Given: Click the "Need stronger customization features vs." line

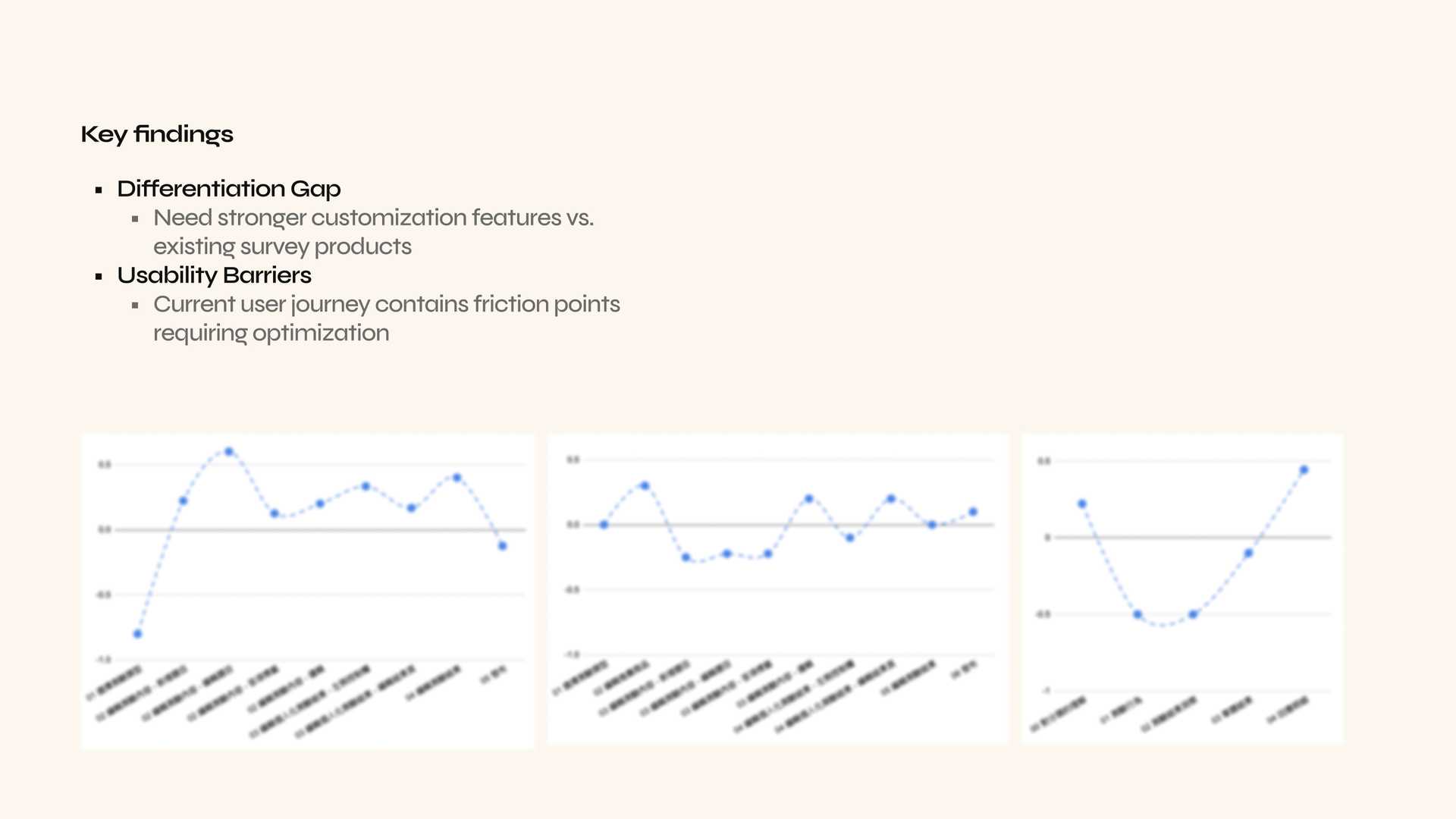Looking at the screenshot, I should (x=373, y=218).
